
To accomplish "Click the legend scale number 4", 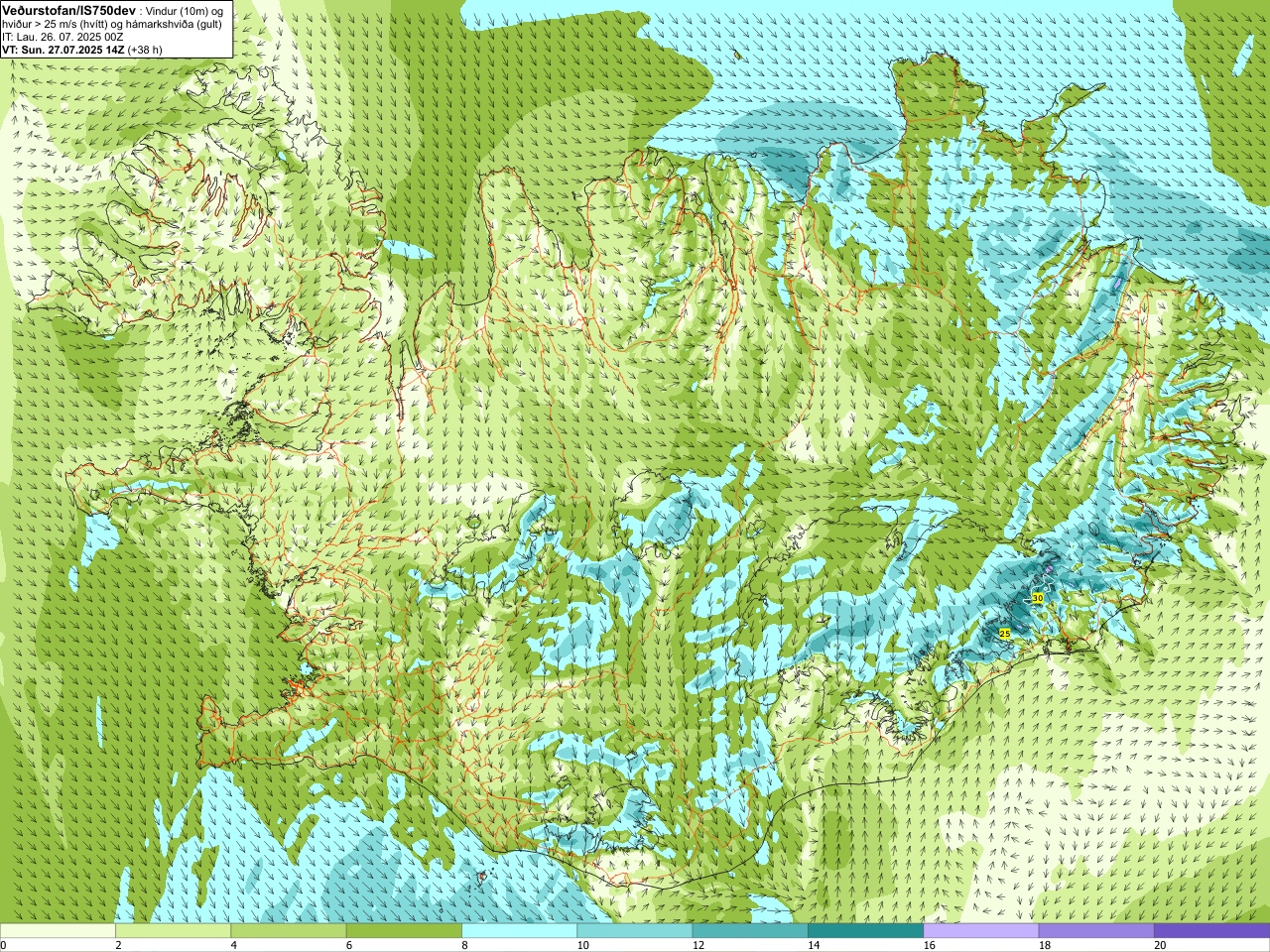I will click(x=234, y=945).
